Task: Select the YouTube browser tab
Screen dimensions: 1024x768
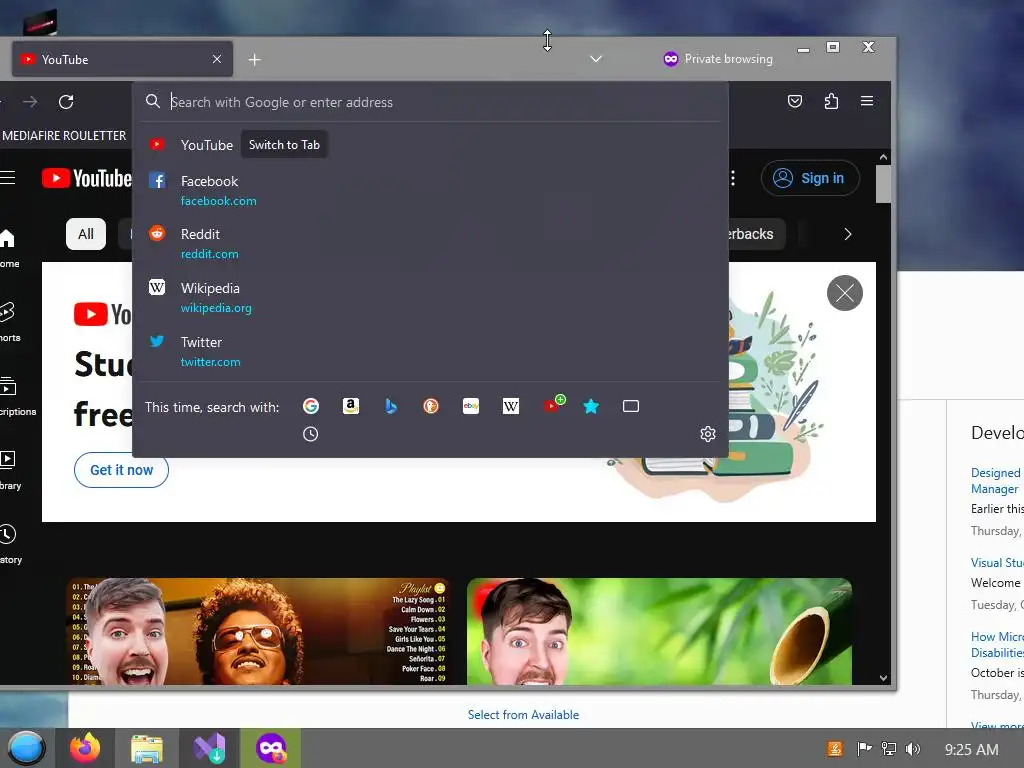Action: click(x=122, y=59)
